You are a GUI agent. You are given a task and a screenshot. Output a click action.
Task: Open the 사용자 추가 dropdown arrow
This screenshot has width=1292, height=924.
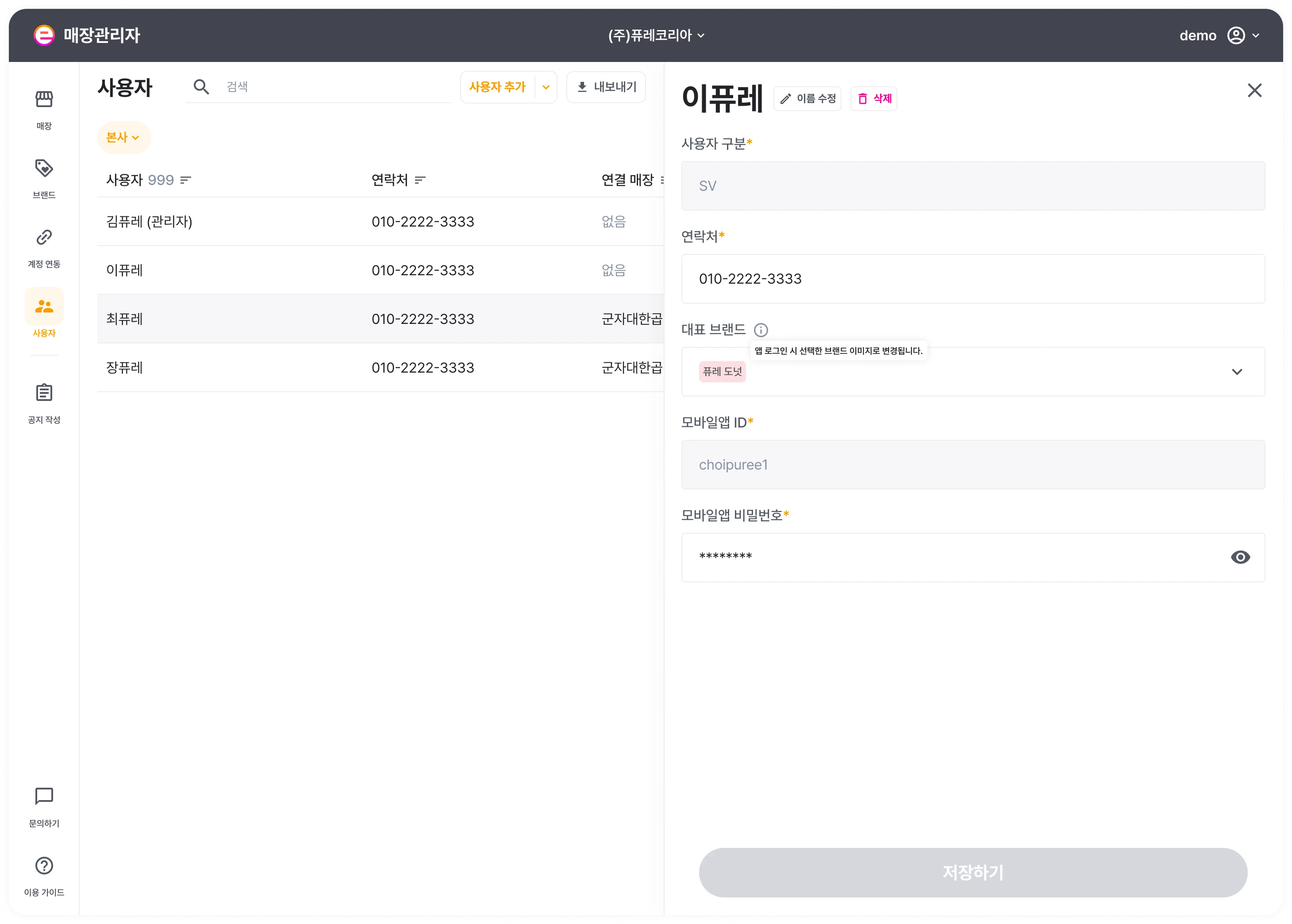coord(546,87)
